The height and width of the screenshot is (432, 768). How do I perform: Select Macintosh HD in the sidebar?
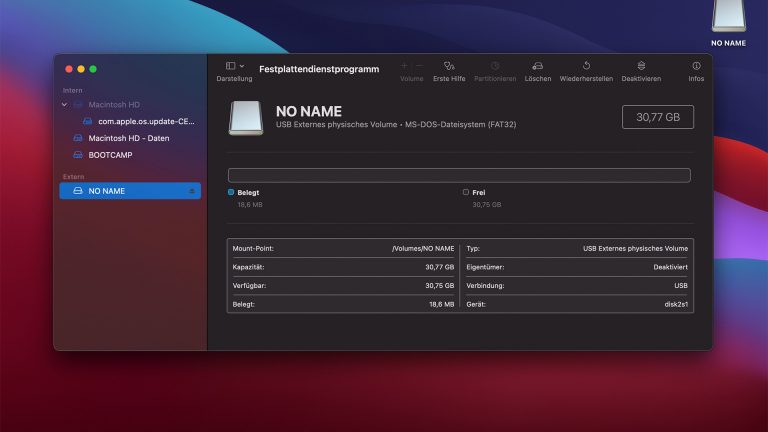(113, 104)
